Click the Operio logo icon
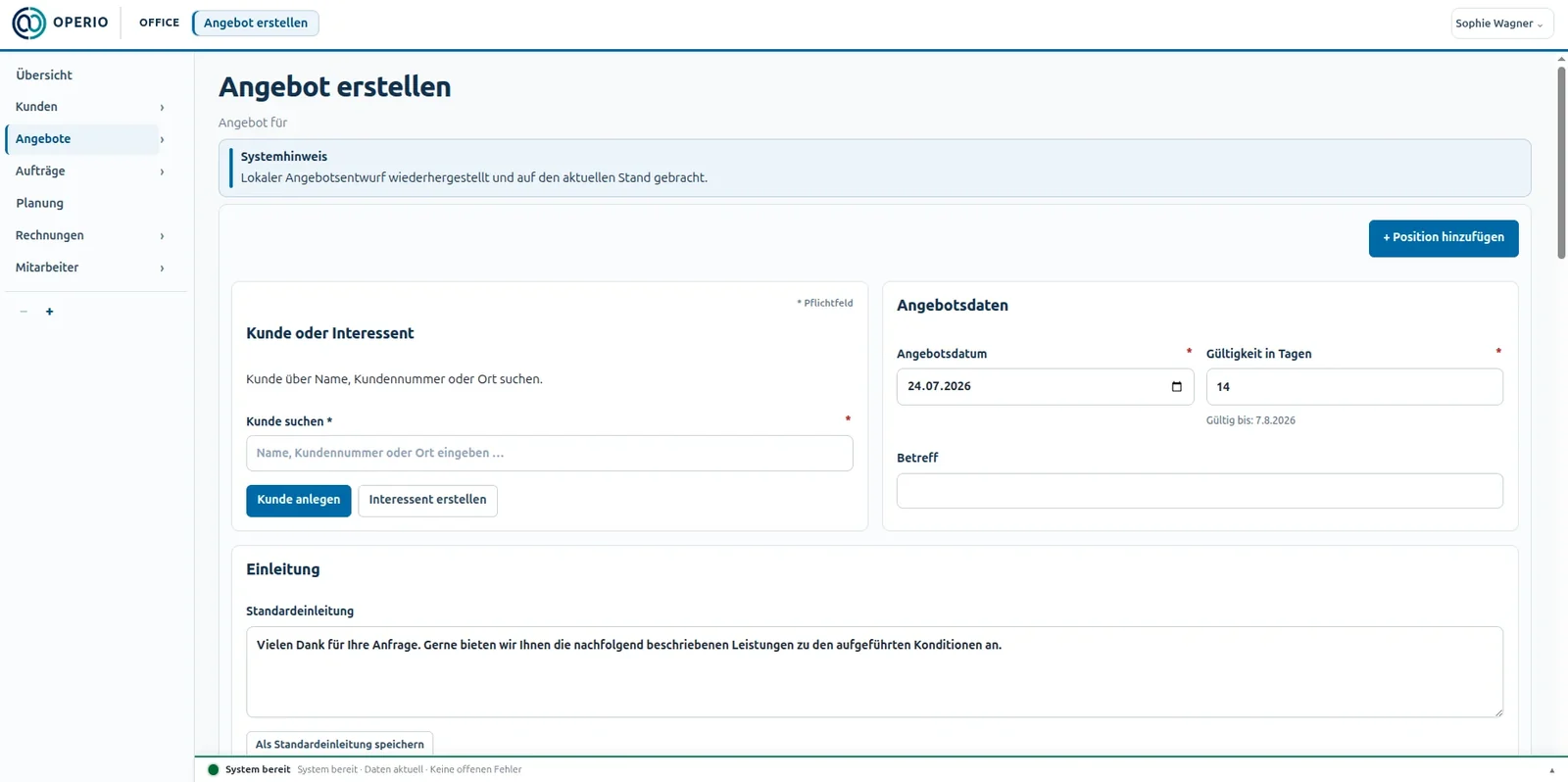Screen dimensions: 1568x782 [28, 23]
